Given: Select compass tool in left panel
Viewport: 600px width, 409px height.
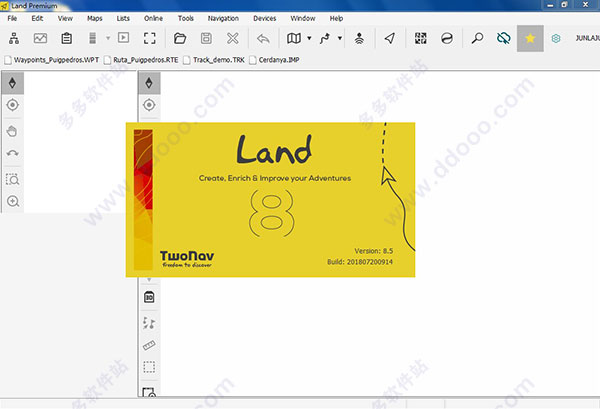Looking at the screenshot, I should (x=12, y=83).
